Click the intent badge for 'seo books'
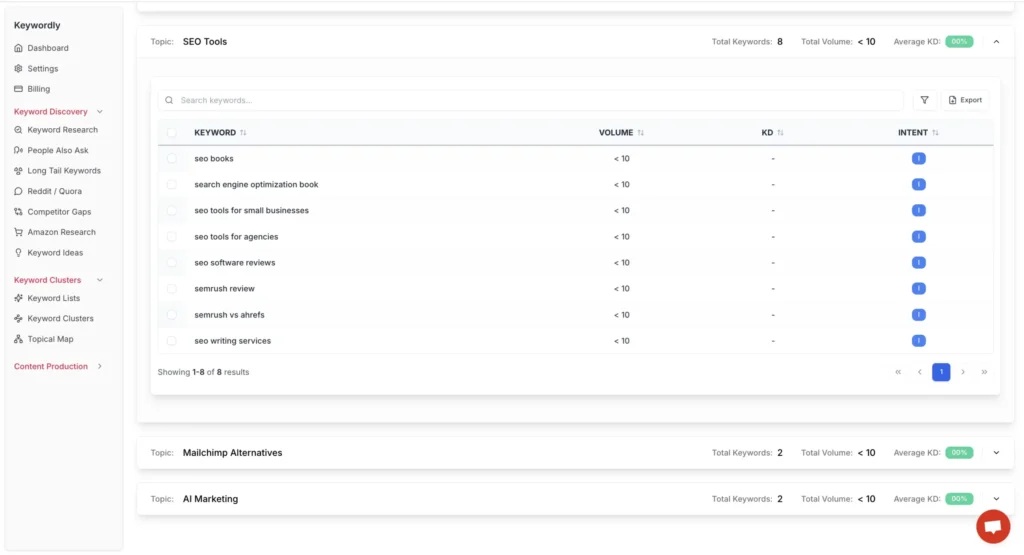 click(918, 159)
